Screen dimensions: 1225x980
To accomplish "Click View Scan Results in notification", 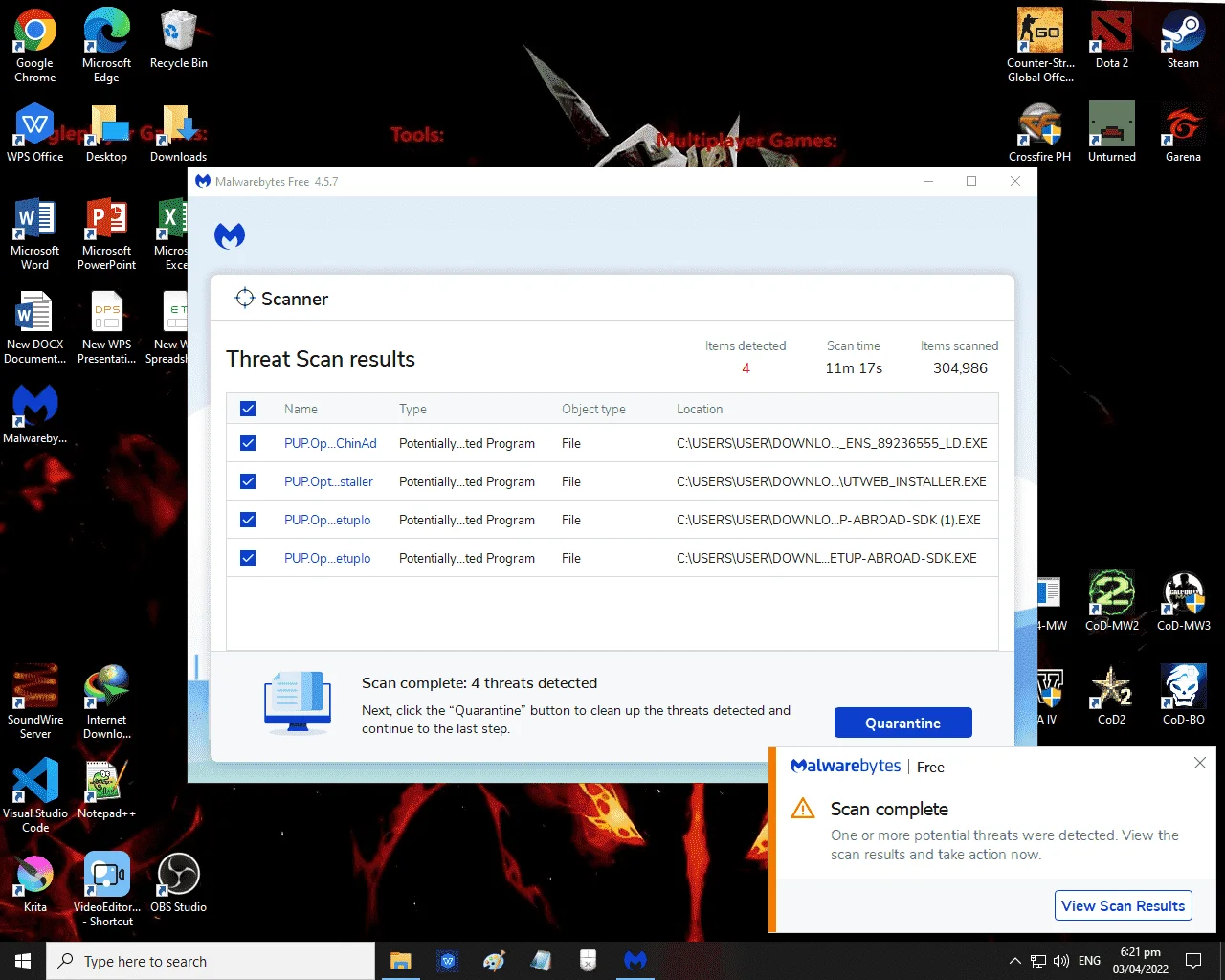I will point(1123,905).
